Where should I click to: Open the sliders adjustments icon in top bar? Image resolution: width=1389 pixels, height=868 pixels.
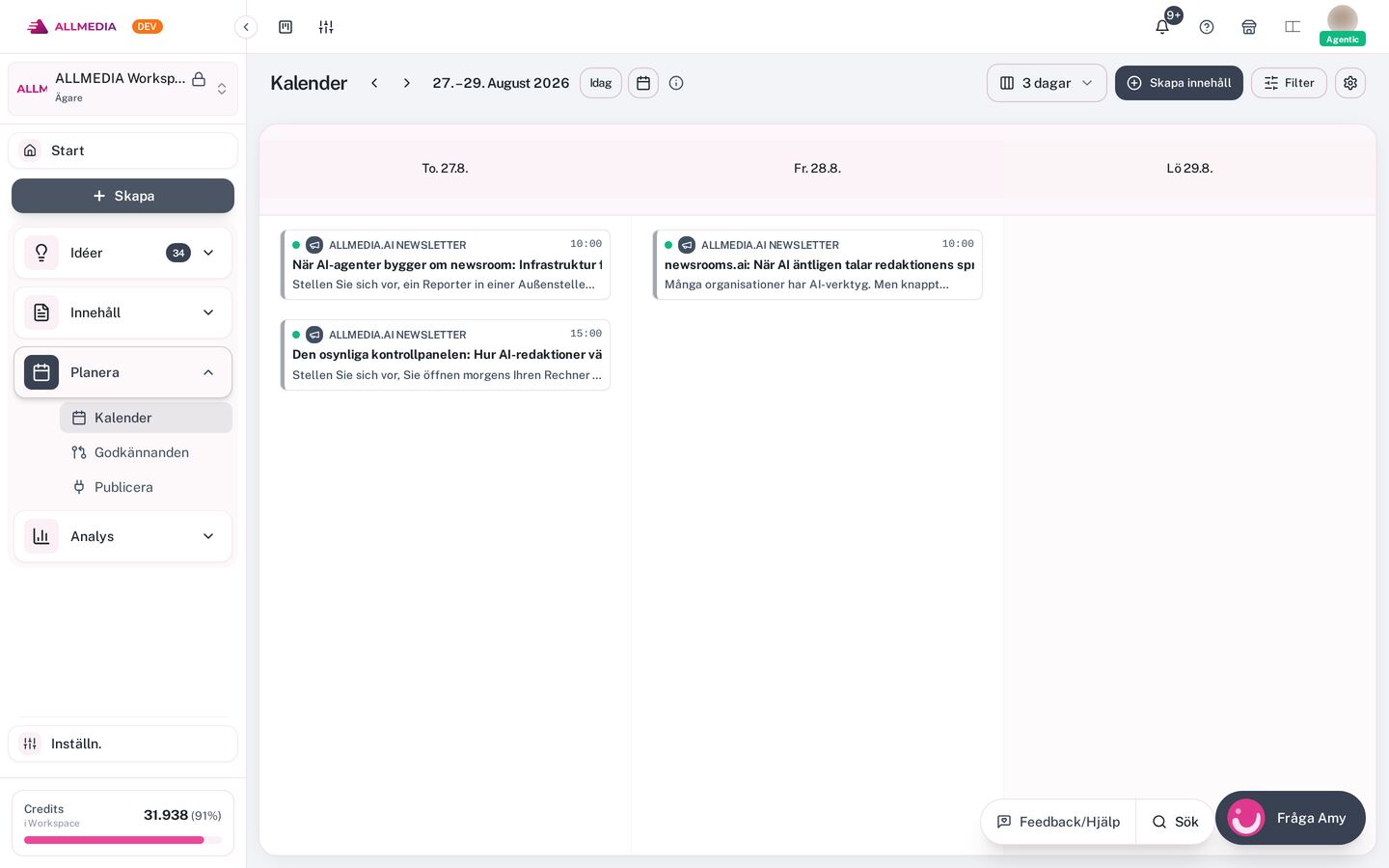pos(326,27)
